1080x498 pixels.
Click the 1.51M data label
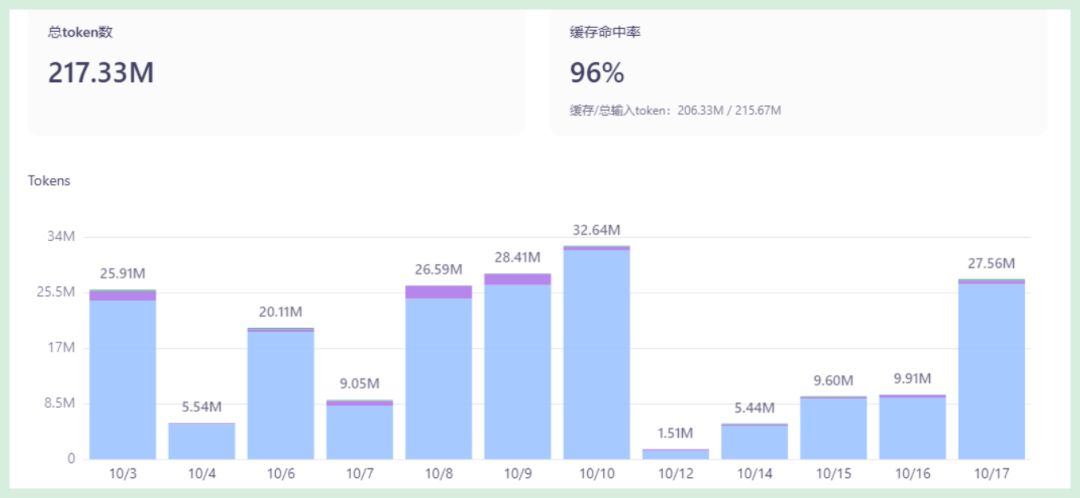pos(676,433)
